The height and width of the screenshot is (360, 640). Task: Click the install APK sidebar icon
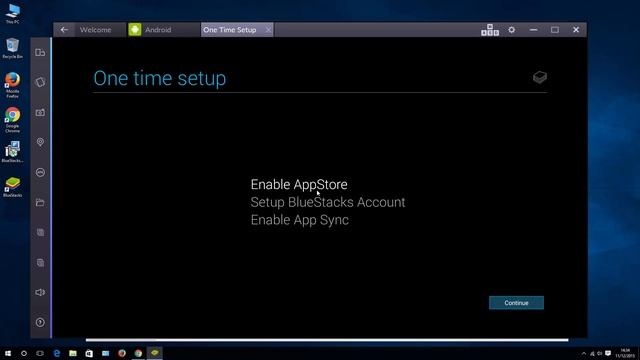click(40, 172)
